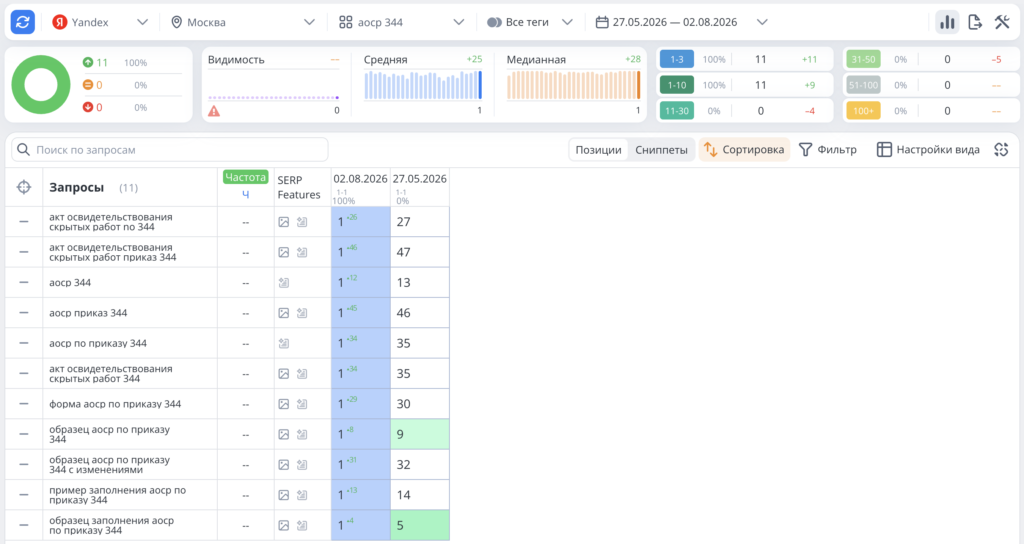The width and height of the screenshot is (1024, 544).
Task: Switch to the Позиции tab
Action: [x=598, y=150]
